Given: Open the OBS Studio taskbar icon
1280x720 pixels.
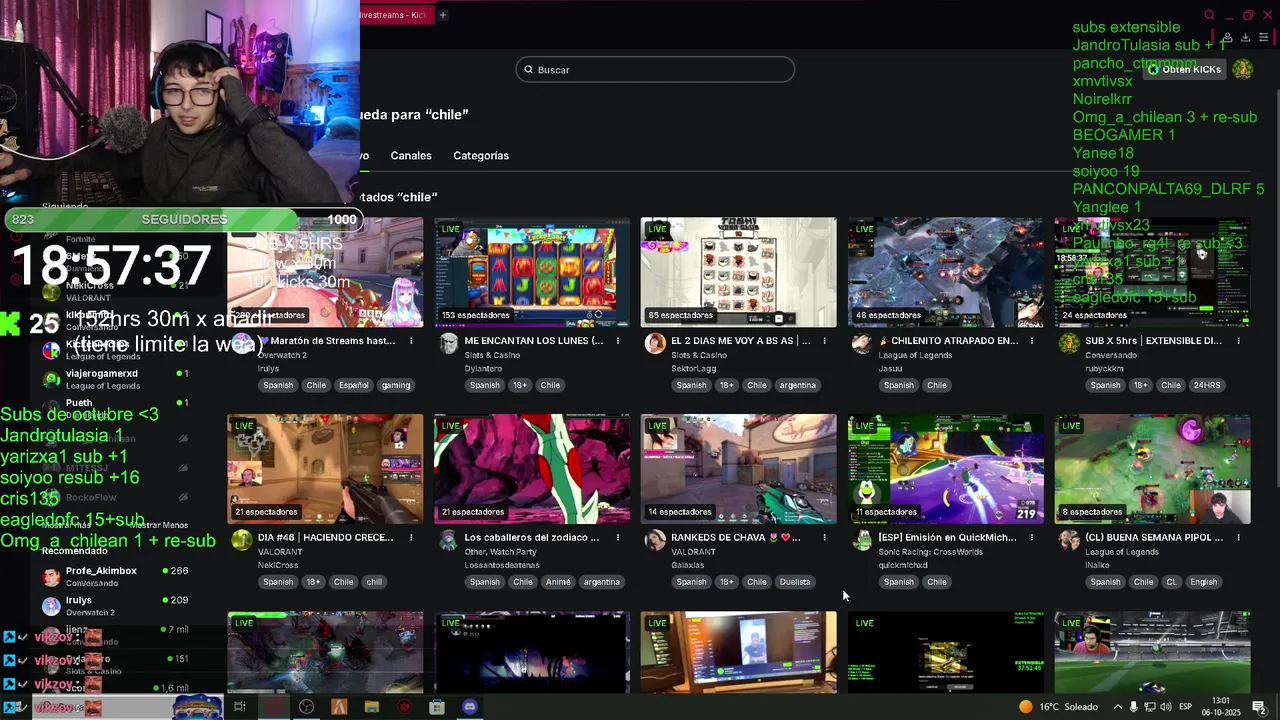Looking at the screenshot, I should (x=307, y=707).
